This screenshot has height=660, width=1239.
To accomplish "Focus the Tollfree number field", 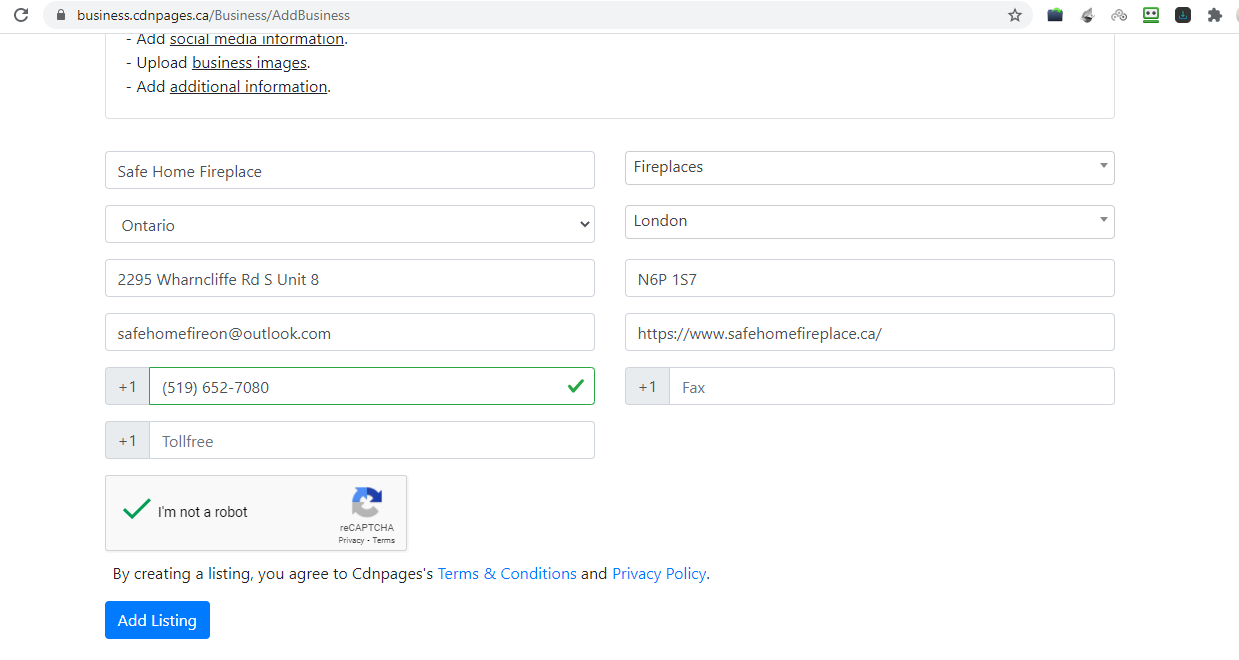I will 371,441.
